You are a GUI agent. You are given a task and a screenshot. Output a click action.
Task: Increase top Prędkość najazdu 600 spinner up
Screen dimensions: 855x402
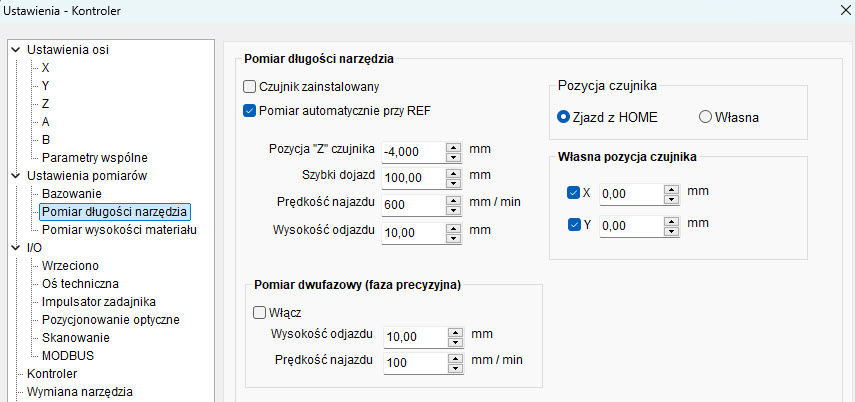click(x=454, y=200)
